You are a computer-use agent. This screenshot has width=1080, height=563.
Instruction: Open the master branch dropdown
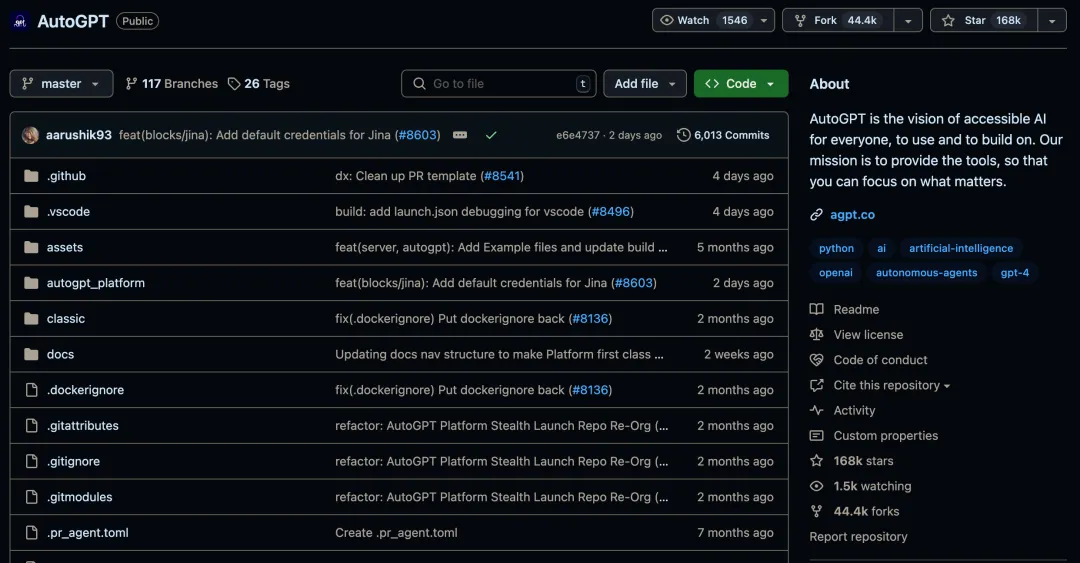[61, 84]
